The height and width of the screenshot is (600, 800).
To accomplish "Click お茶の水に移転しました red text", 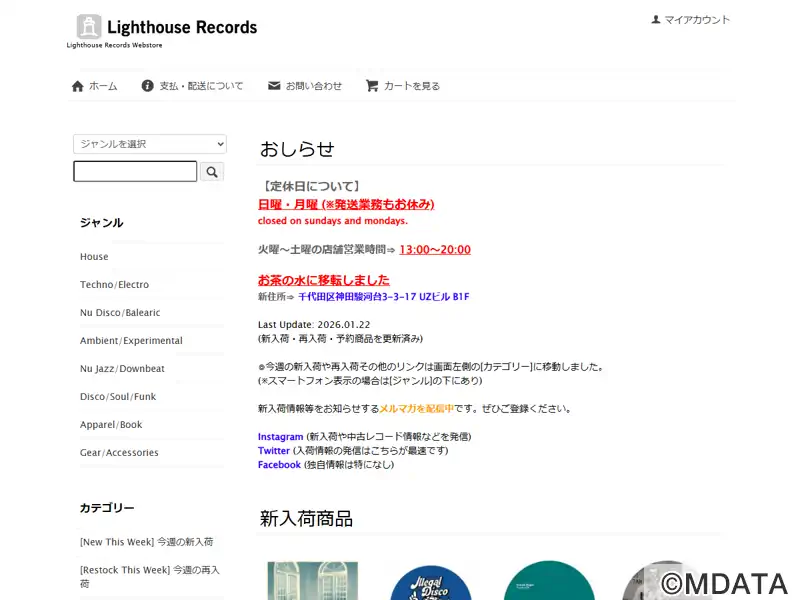I will 323,280.
